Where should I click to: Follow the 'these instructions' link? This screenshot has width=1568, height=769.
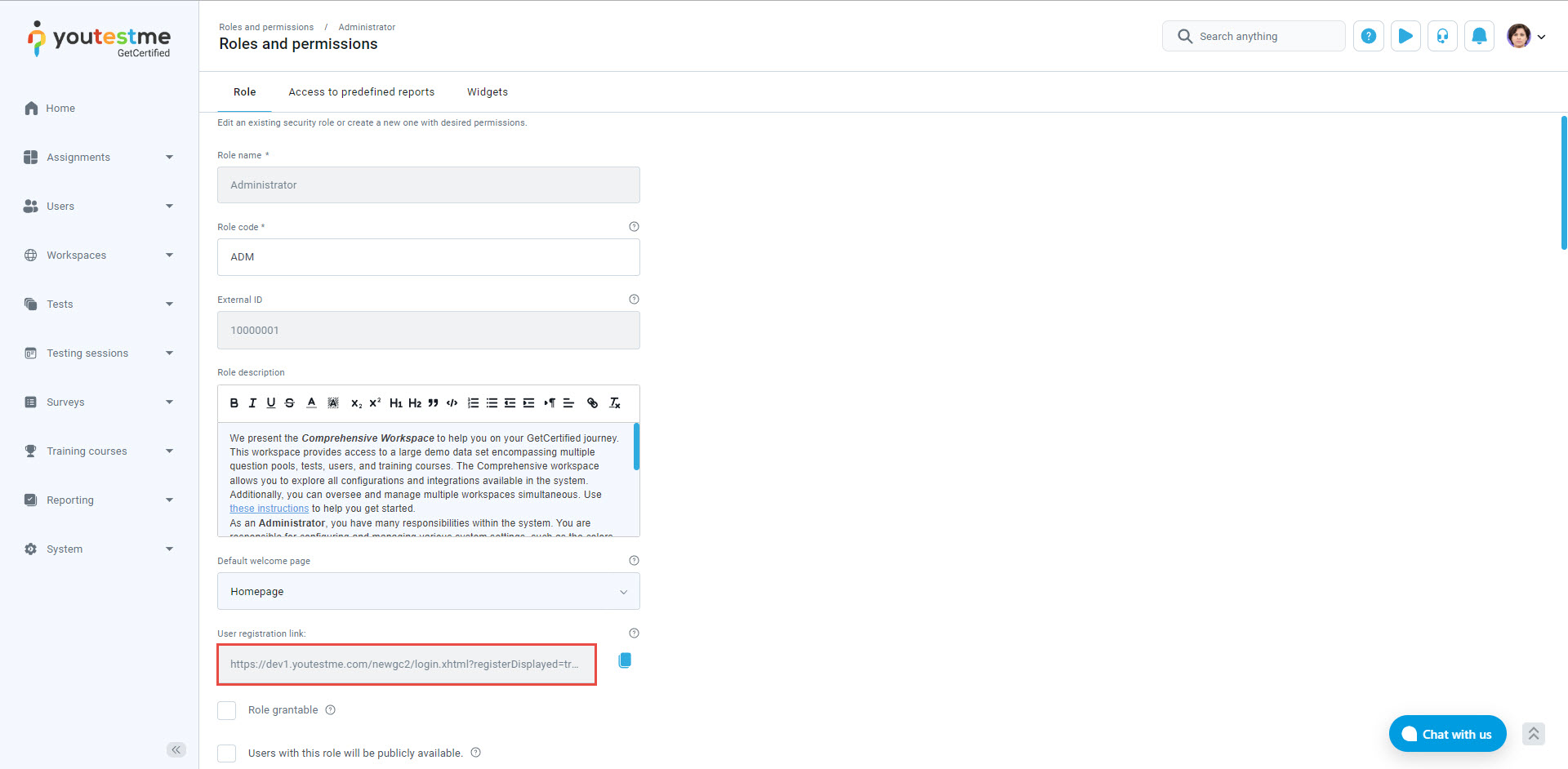pyautogui.click(x=269, y=509)
